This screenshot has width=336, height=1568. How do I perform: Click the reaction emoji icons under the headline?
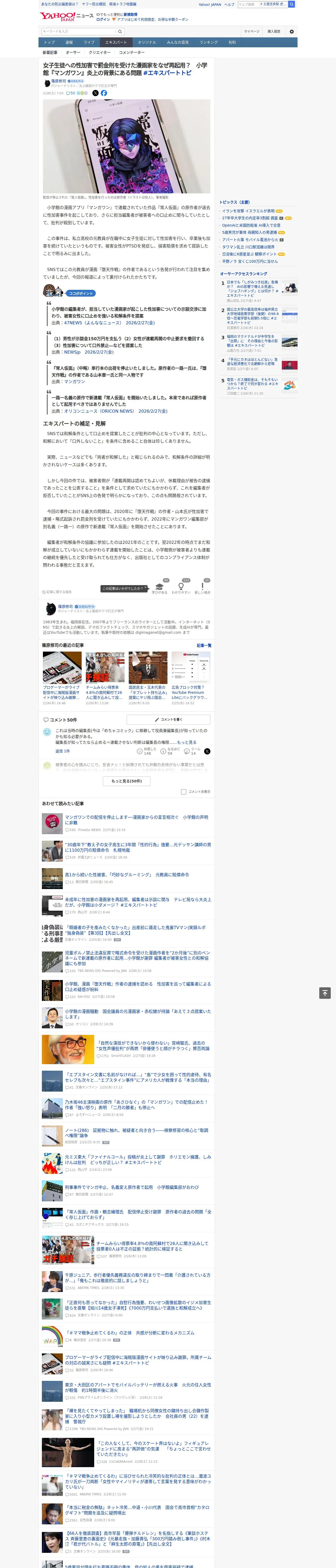click(82, 93)
